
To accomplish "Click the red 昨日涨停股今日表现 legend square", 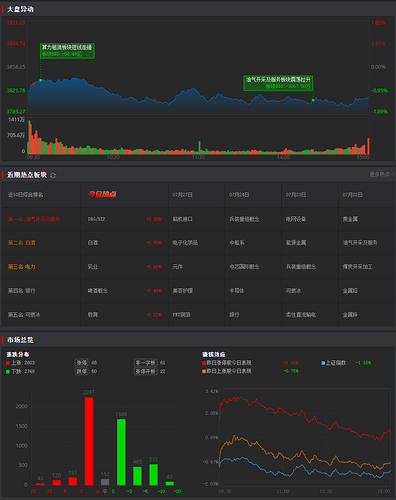I will click(204, 363).
